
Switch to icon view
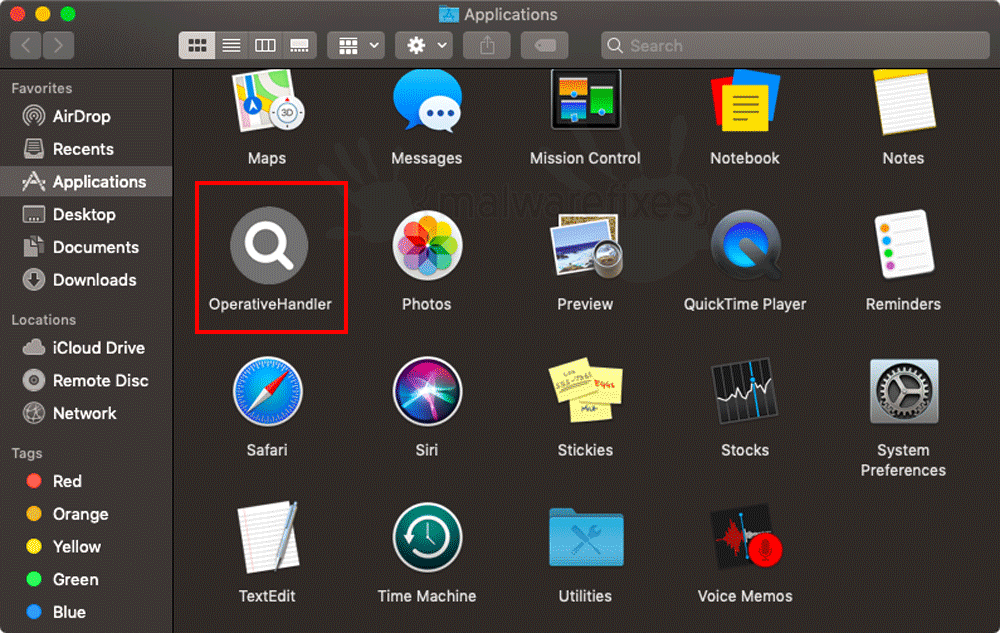point(196,46)
